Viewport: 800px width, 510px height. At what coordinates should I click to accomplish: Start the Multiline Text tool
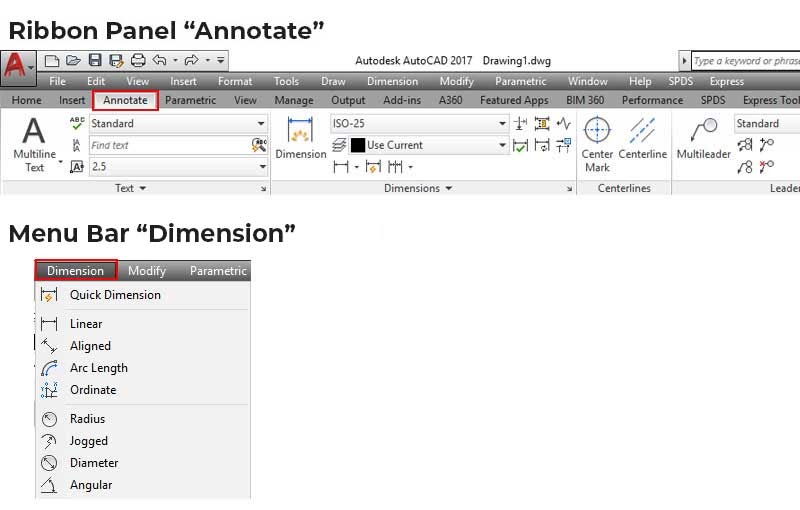pyautogui.click(x=34, y=145)
